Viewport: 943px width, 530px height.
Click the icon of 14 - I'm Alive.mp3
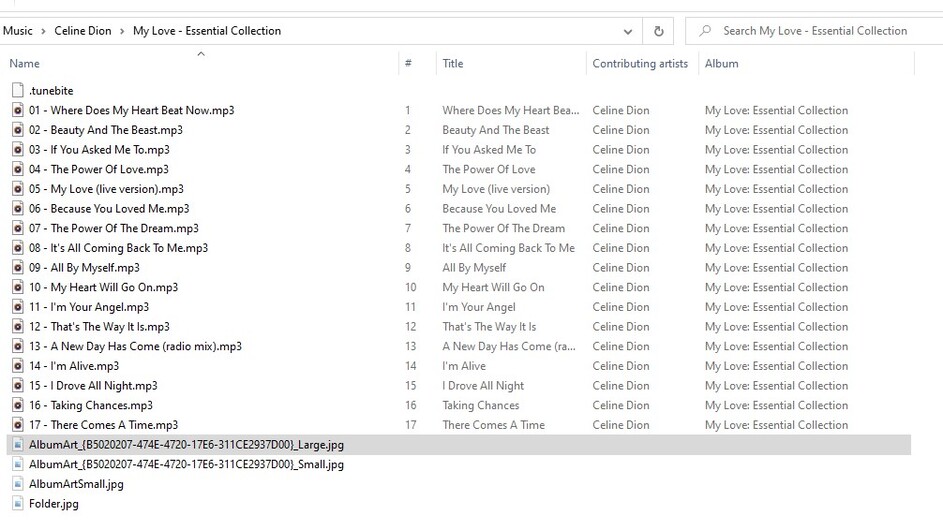point(18,366)
